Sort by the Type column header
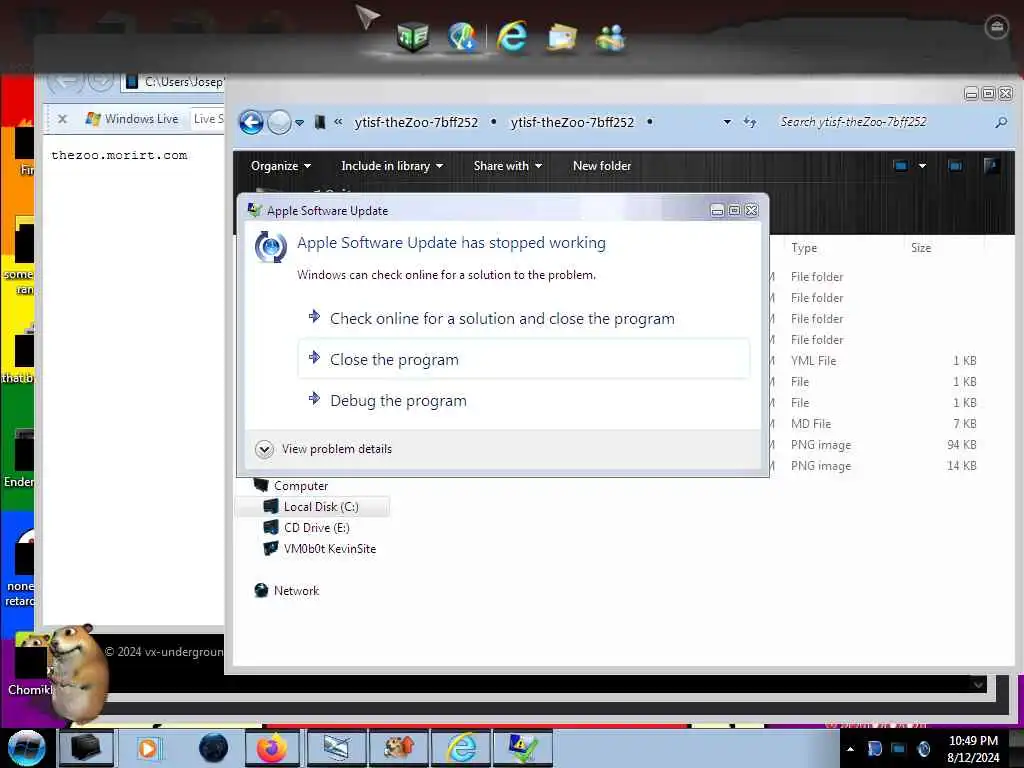The height and width of the screenshot is (768, 1024). (804, 248)
